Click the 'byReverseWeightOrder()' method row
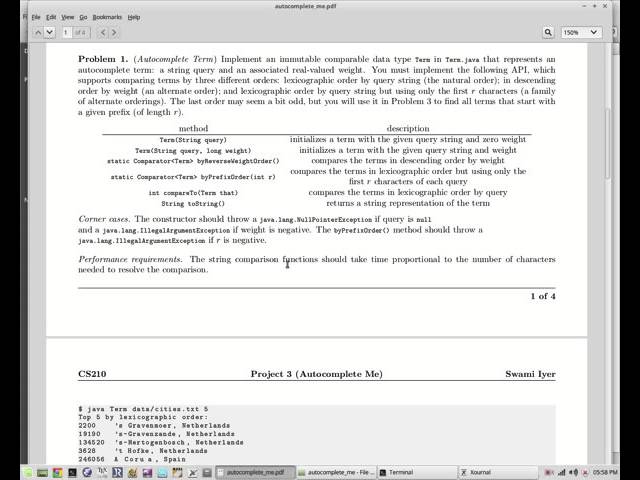This screenshot has height=480, width=640. click(x=193, y=161)
